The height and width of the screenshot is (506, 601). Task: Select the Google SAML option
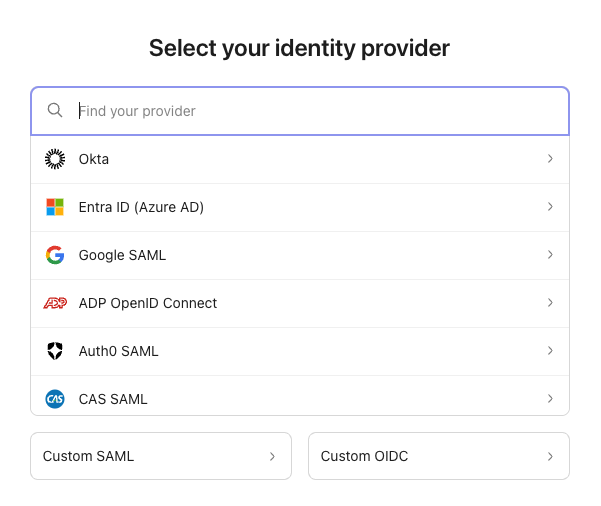122,255
